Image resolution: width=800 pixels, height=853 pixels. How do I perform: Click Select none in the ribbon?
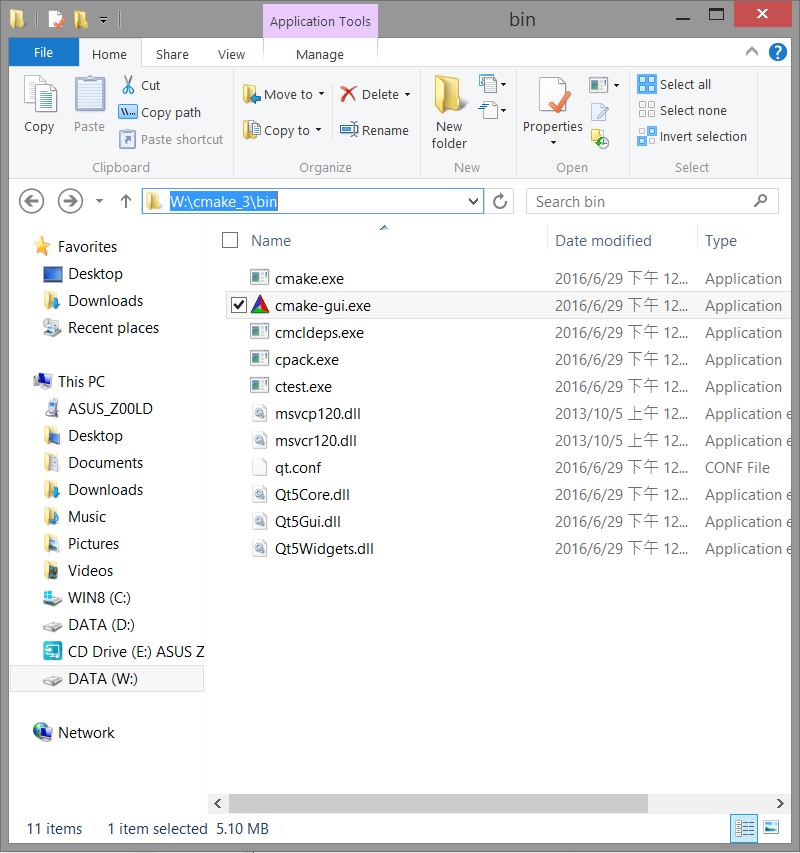click(683, 110)
